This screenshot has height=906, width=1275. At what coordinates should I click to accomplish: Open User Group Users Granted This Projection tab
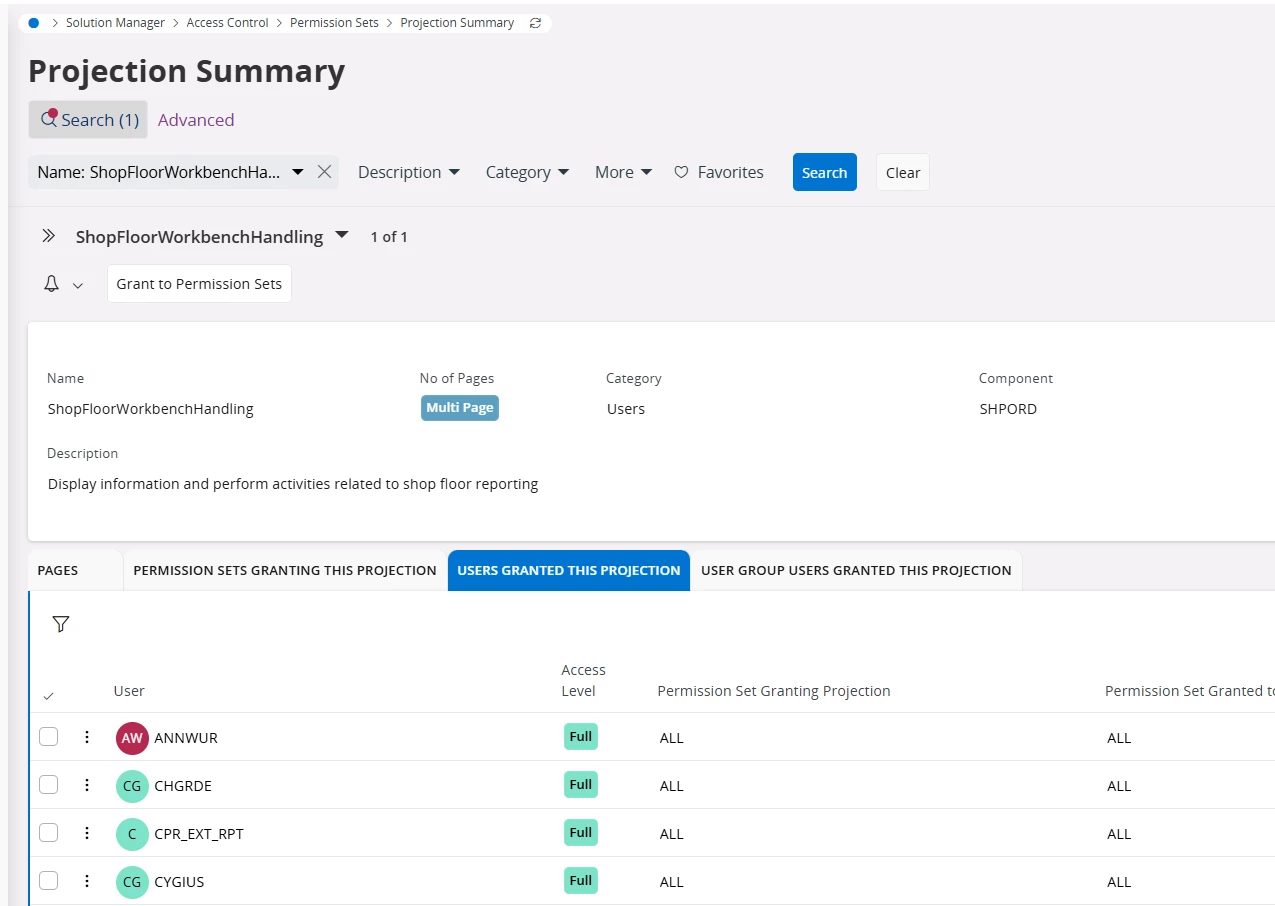856,570
